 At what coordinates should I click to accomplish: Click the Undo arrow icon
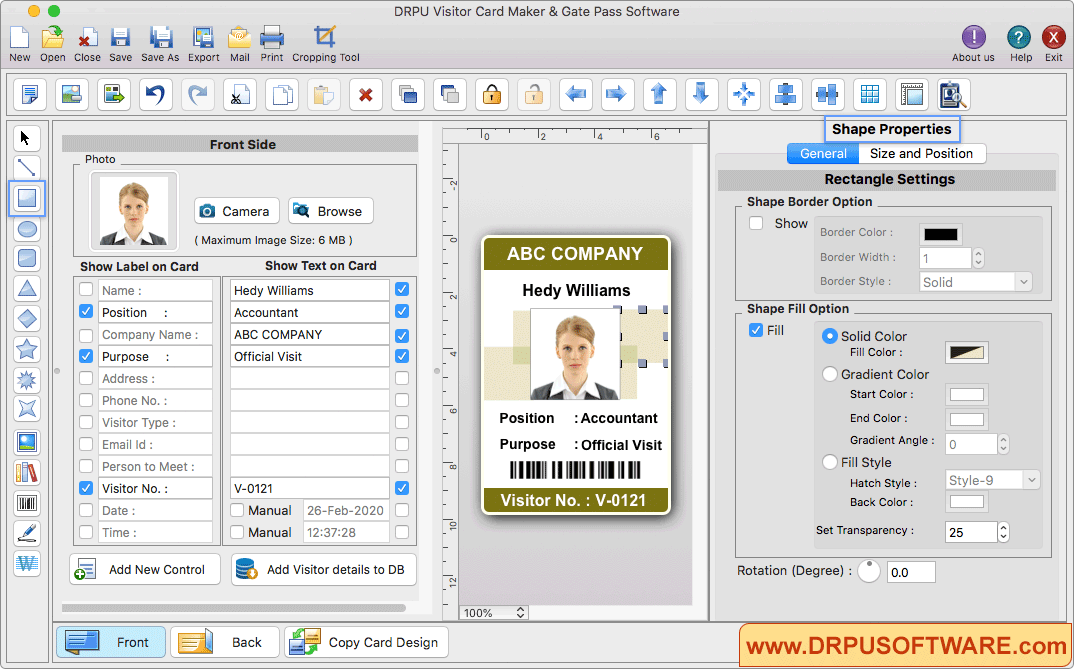tap(155, 94)
